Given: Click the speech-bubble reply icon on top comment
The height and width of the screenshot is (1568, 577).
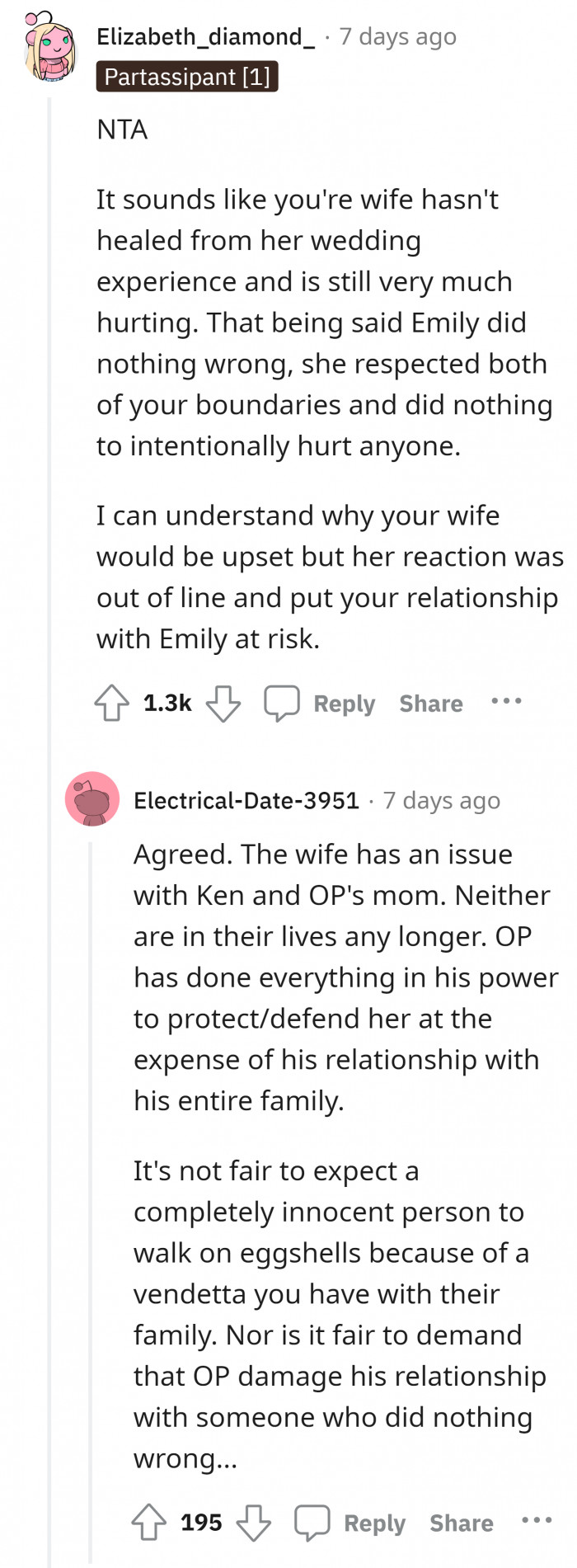Looking at the screenshot, I should tap(281, 703).
